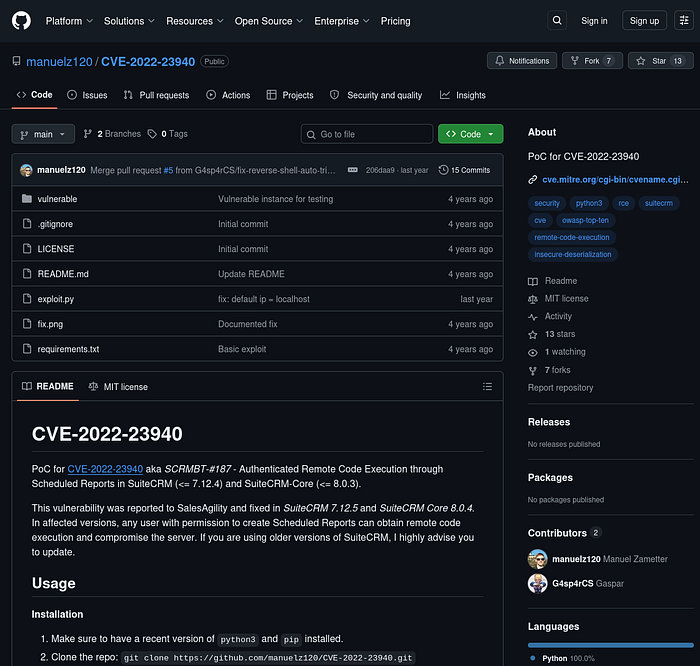Screen dimensions: 700x666
Task: Open the LICENSE file
Action: pyautogui.click(x=56, y=249)
